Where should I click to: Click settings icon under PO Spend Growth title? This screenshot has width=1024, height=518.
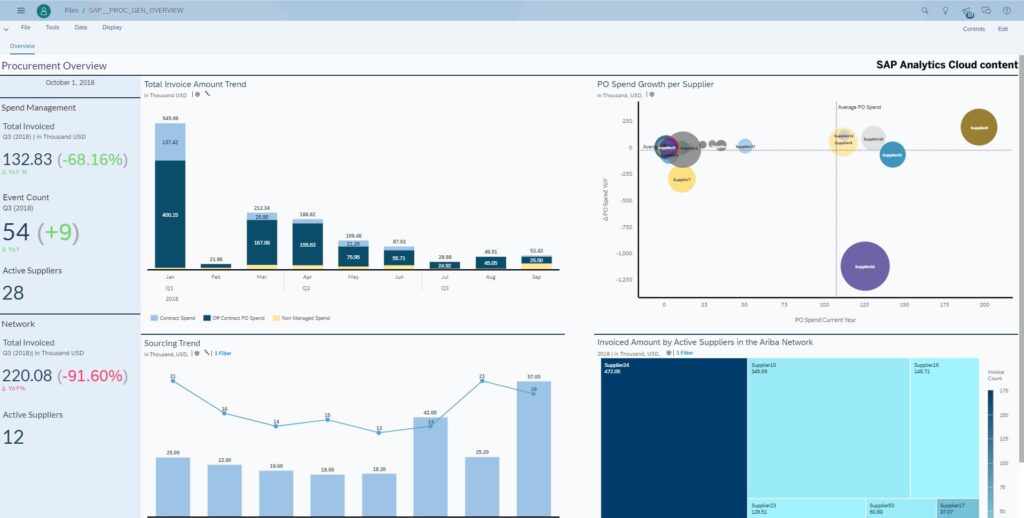[651, 95]
